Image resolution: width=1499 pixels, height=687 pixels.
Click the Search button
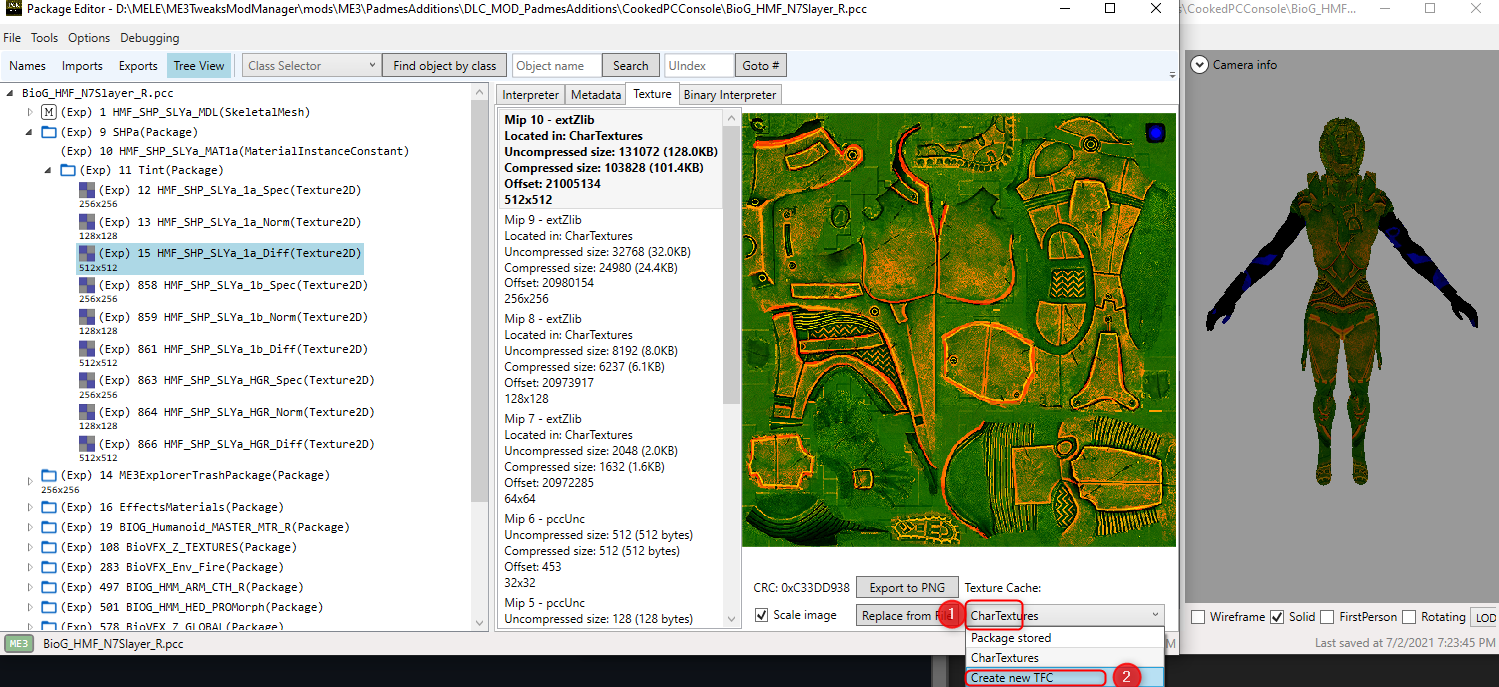point(631,66)
